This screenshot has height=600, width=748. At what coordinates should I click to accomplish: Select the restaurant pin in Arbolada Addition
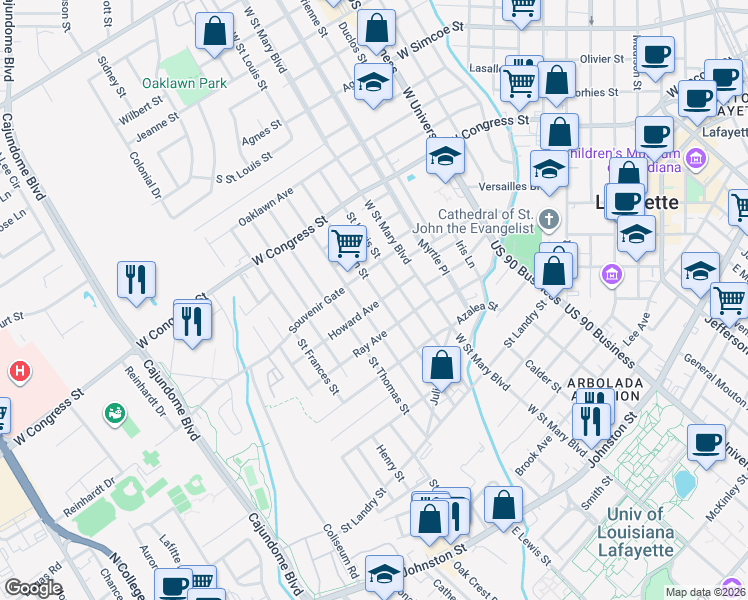(x=592, y=423)
